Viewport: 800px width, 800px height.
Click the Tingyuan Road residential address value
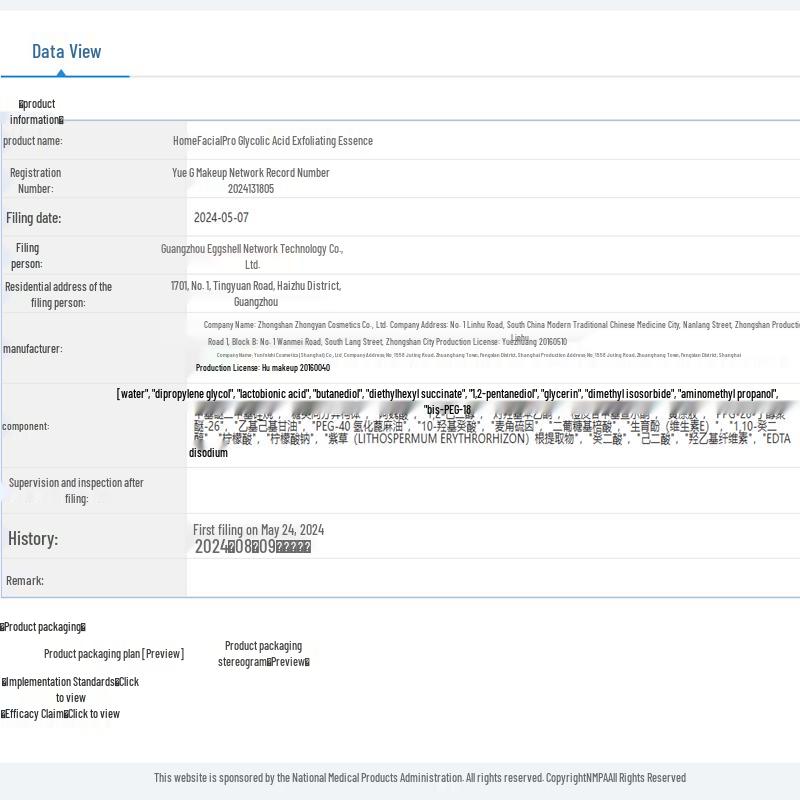click(x=255, y=293)
